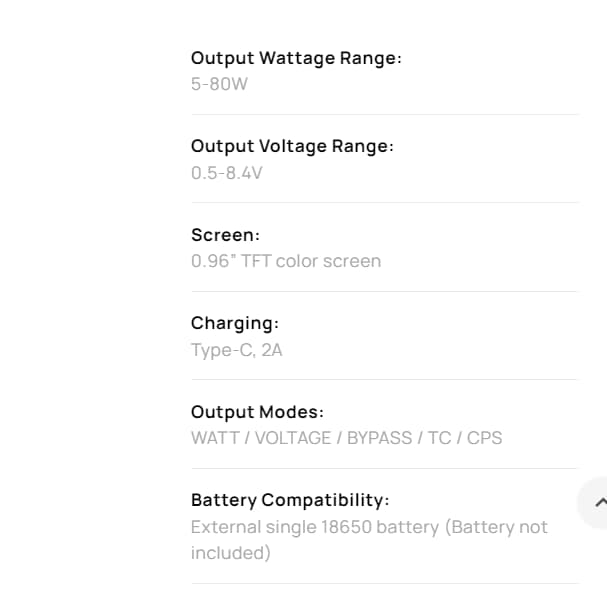Click the Type-C text in Charging

click(x=222, y=350)
